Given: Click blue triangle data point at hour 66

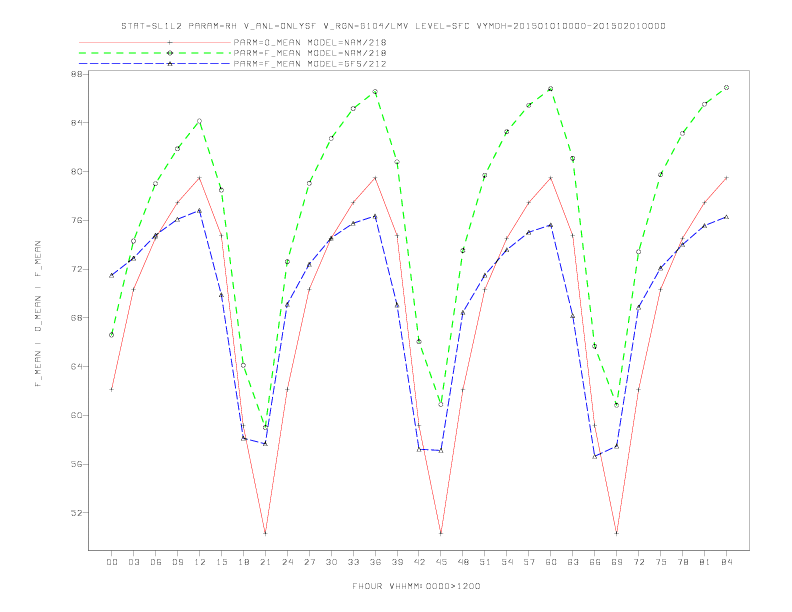Looking at the screenshot, I should pyautogui.click(x=595, y=456).
